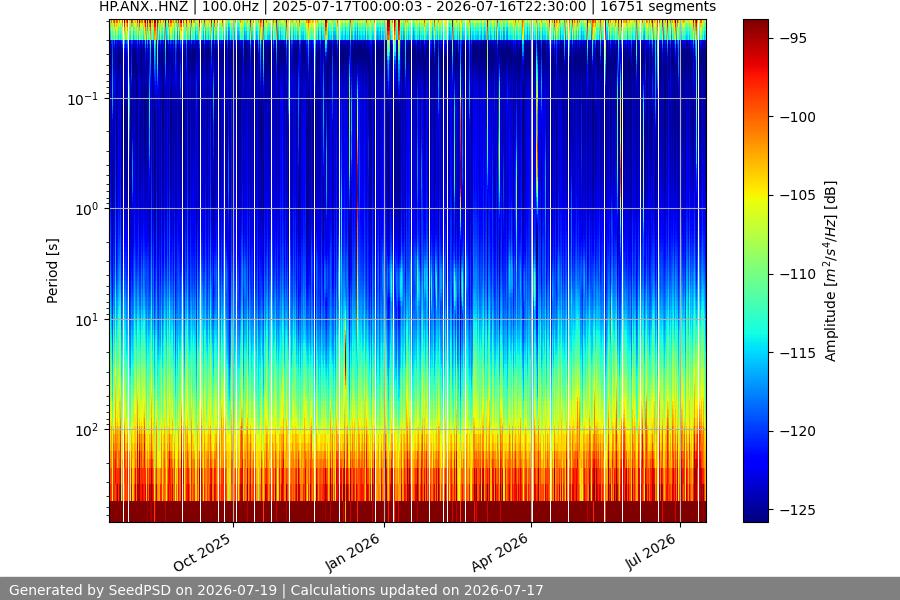This screenshot has height=600, width=900.
Task: Click the amplitude colorbar gradient
Action: pyautogui.click(x=755, y=271)
